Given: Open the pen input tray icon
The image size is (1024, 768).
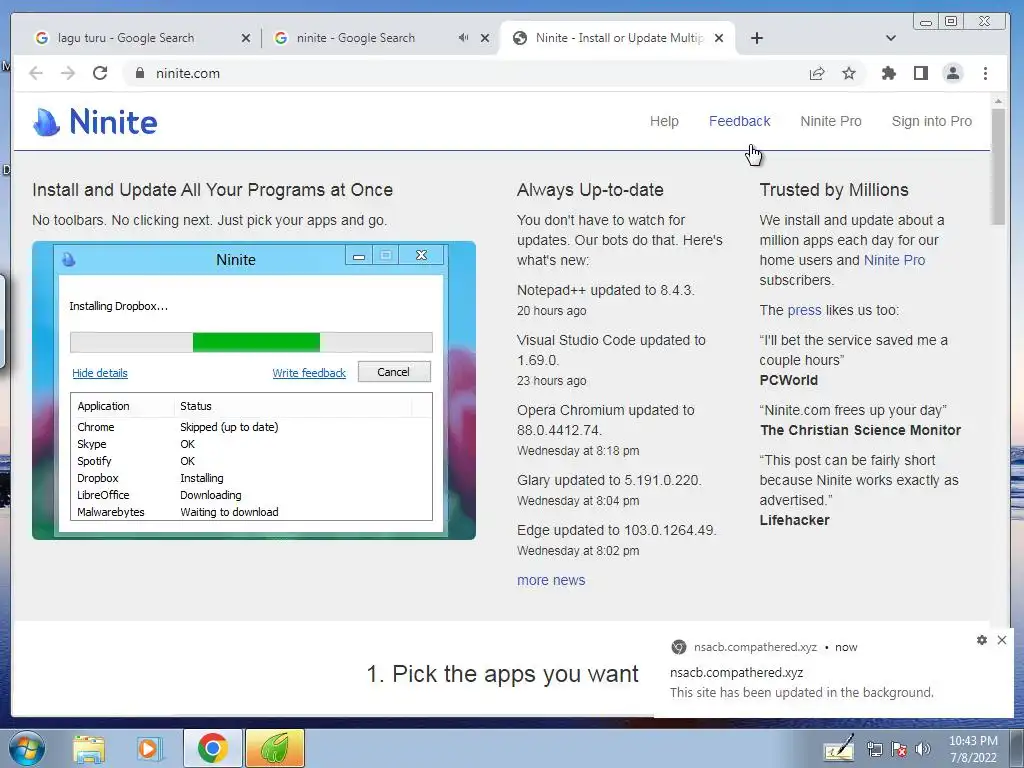Looking at the screenshot, I should pyautogui.click(x=839, y=748).
